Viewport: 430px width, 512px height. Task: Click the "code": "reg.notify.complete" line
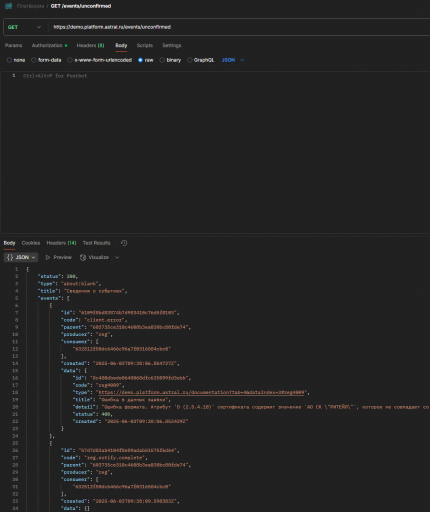pyautogui.click(x=104, y=458)
